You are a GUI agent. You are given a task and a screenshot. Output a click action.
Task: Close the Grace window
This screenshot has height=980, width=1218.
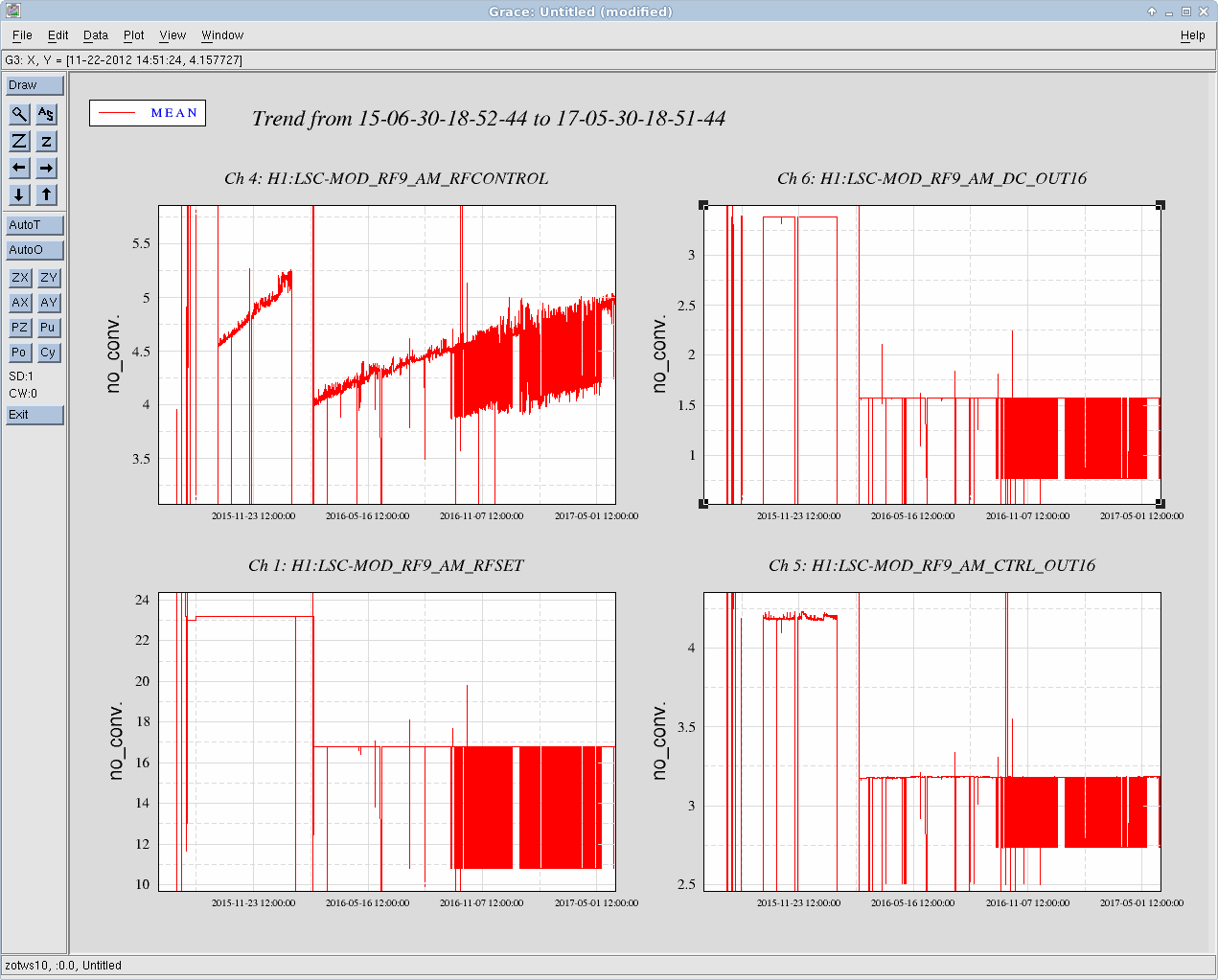[x=1204, y=11]
